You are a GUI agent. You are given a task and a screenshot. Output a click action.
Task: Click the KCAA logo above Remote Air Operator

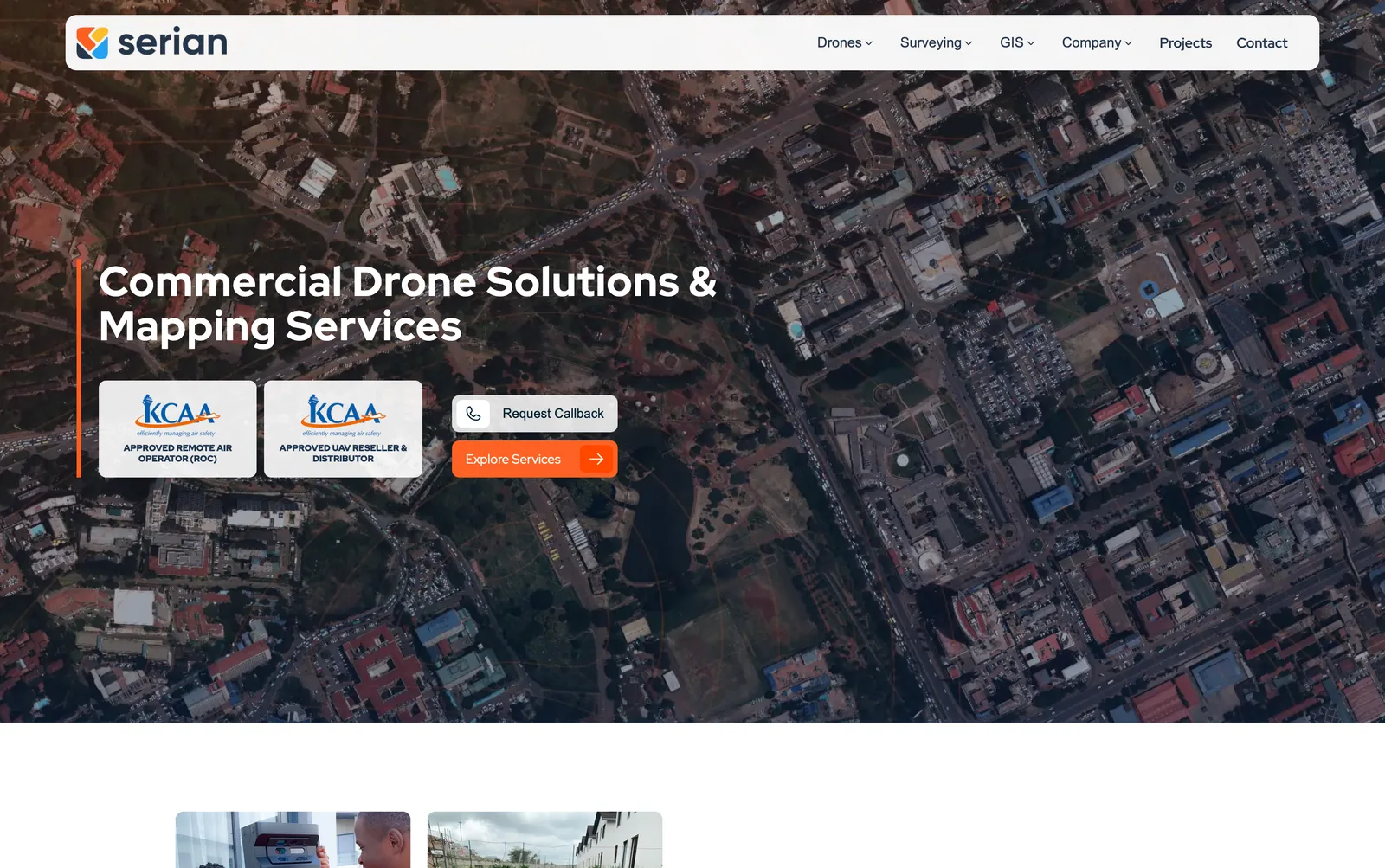177,415
